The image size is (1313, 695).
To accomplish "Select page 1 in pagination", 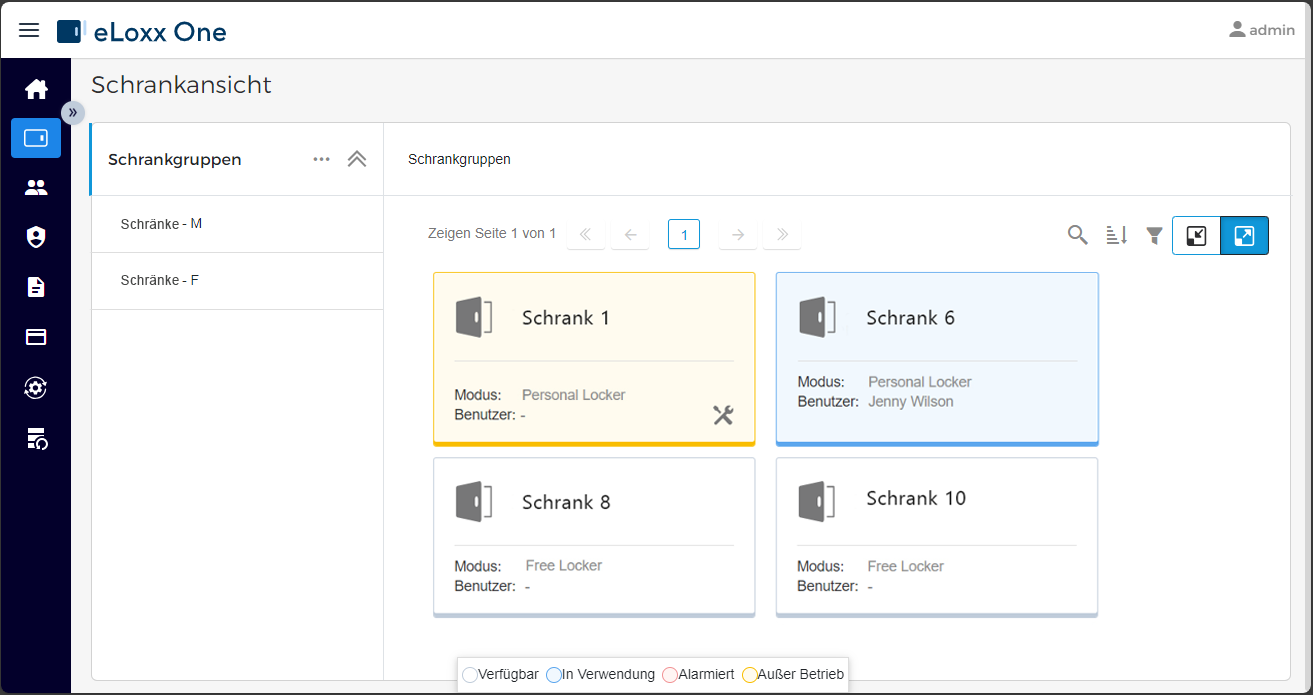I will [684, 234].
